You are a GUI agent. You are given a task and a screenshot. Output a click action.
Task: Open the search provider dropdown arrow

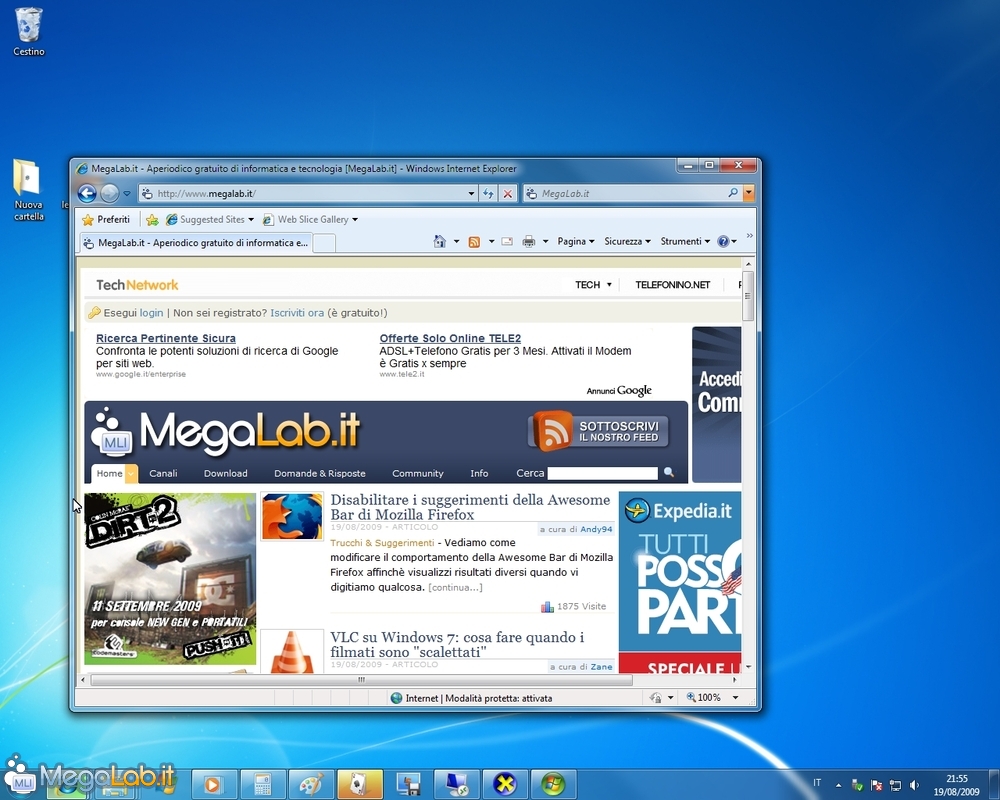pyautogui.click(x=749, y=193)
